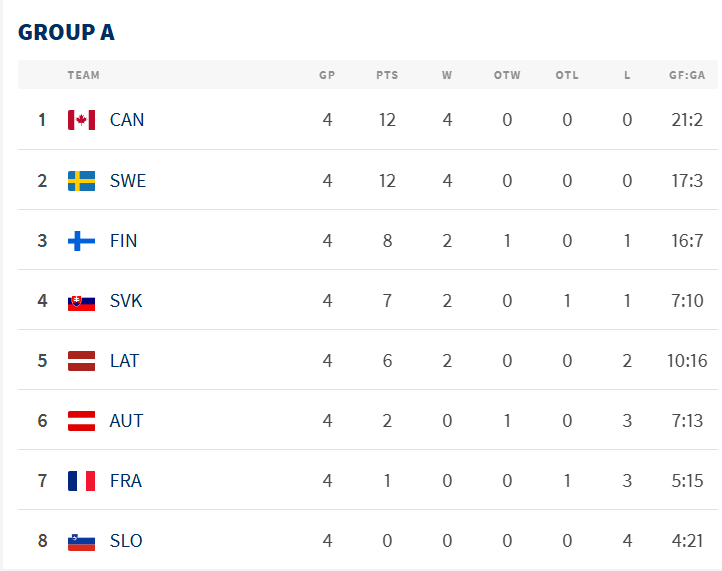Open the LAT team link

point(125,361)
